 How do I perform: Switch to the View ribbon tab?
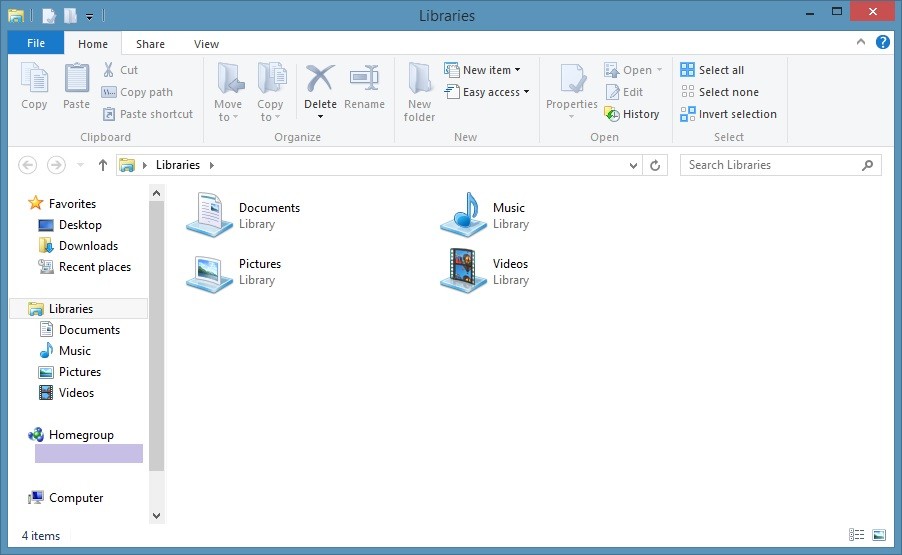pyautogui.click(x=206, y=44)
